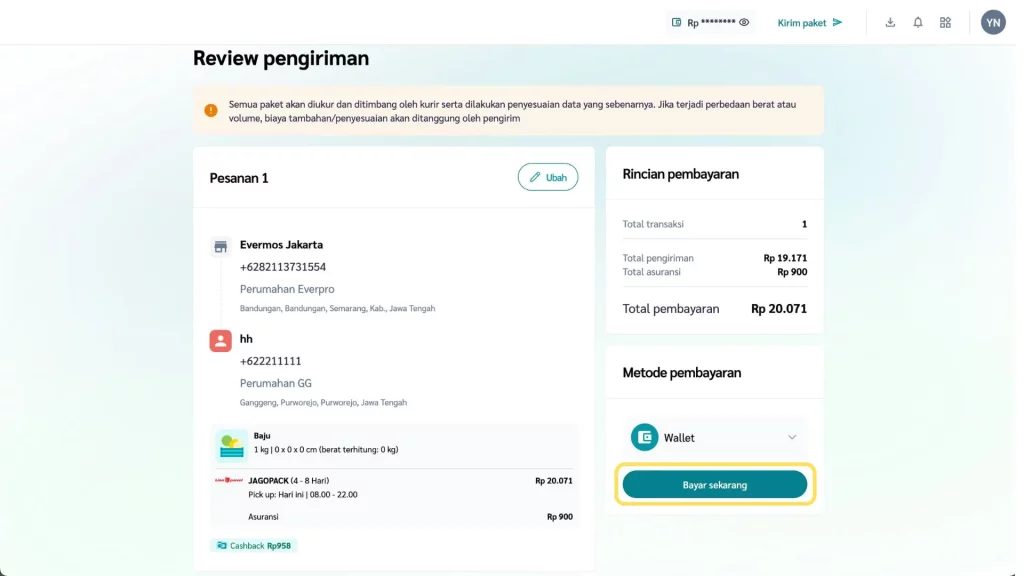Click the wallet icon beside balance
The height and width of the screenshot is (576, 1024).
click(x=677, y=22)
